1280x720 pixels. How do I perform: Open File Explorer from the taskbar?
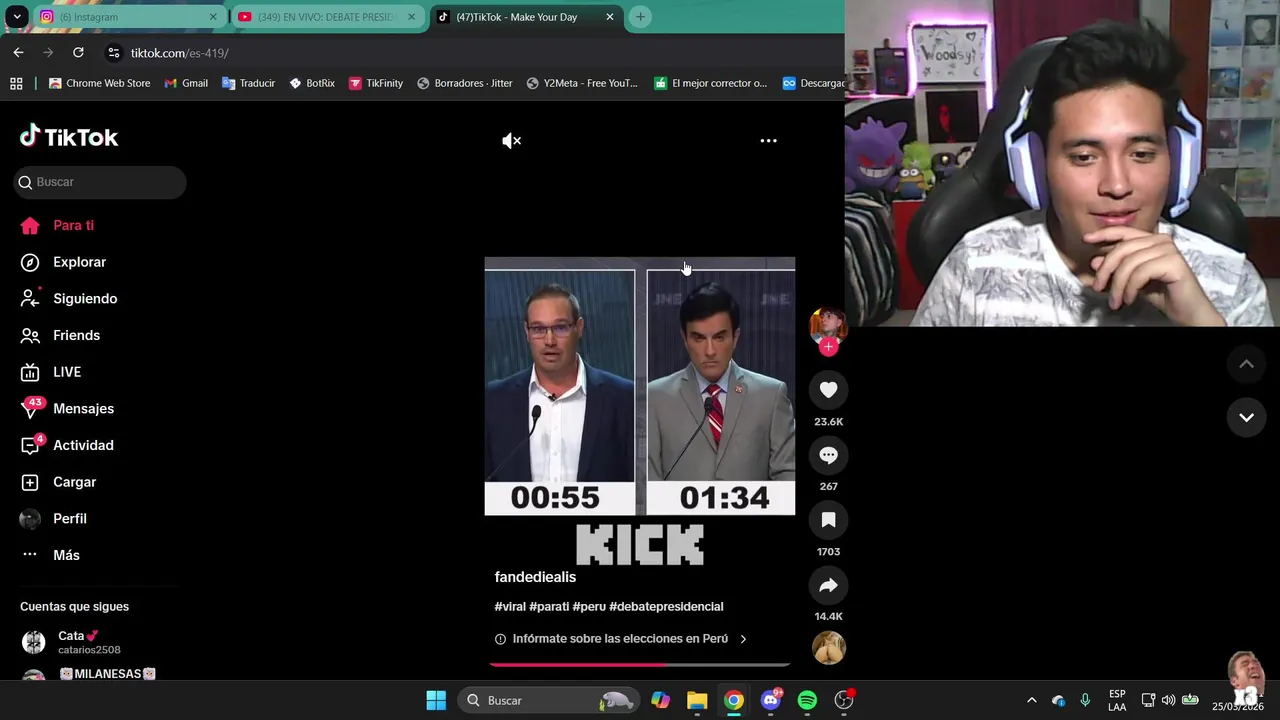coord(697,700)
